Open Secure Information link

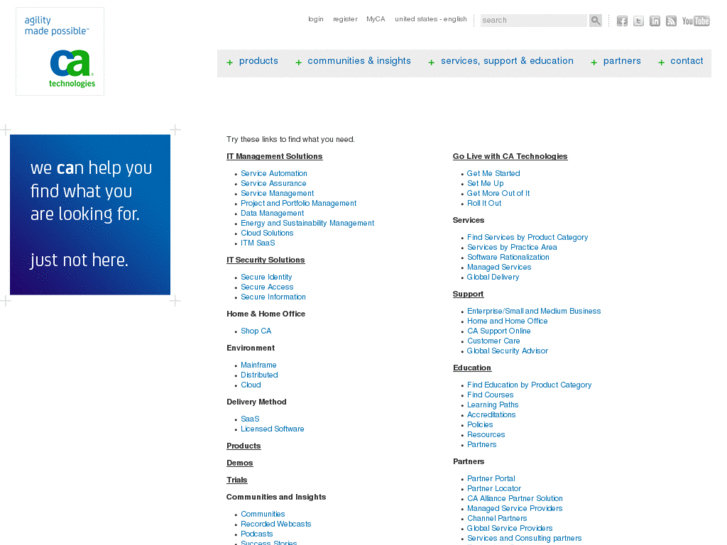[273, 297]
